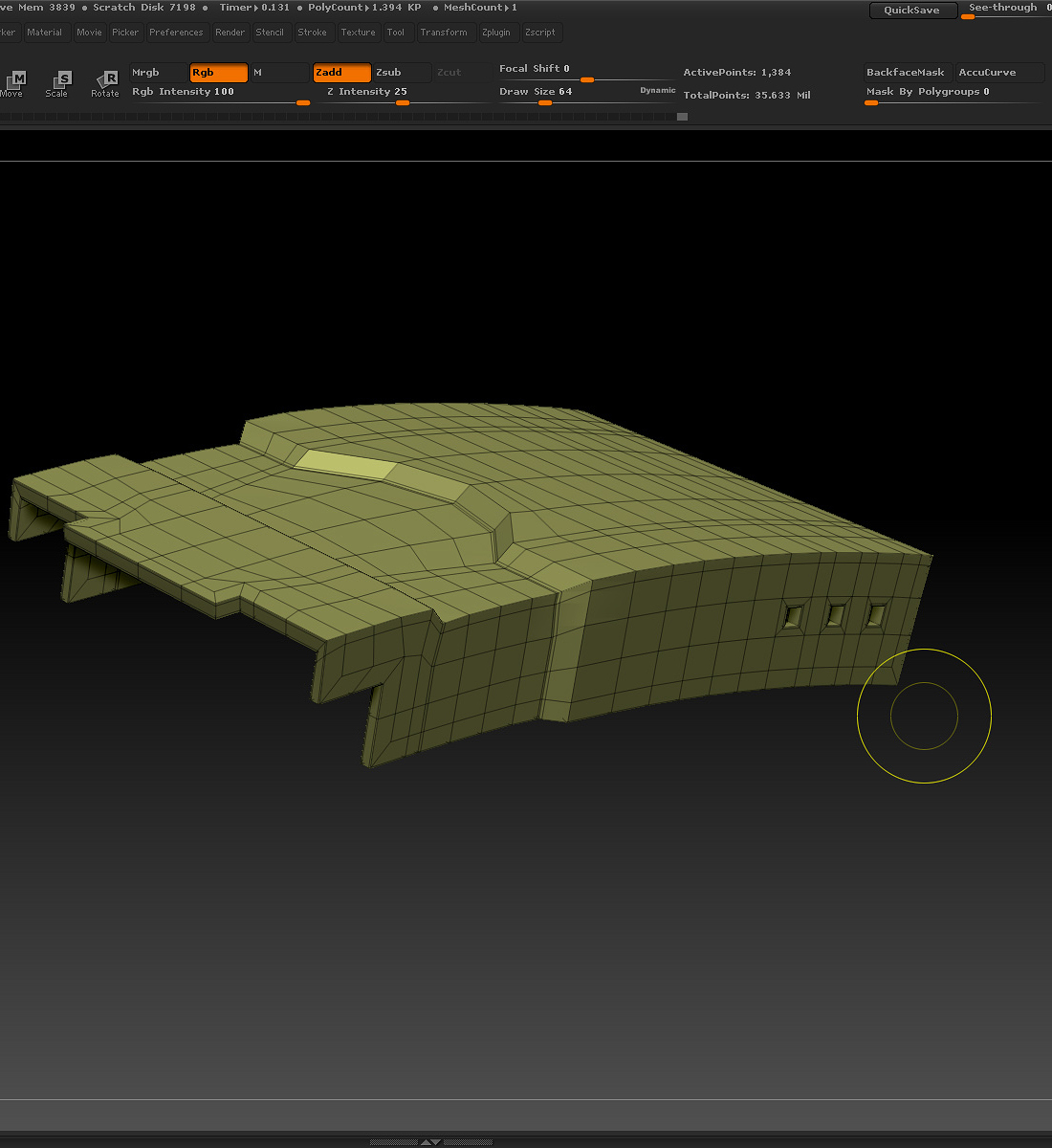1052x1148 pixels.
Task: Open the Zscript menu
Action: 540,33
